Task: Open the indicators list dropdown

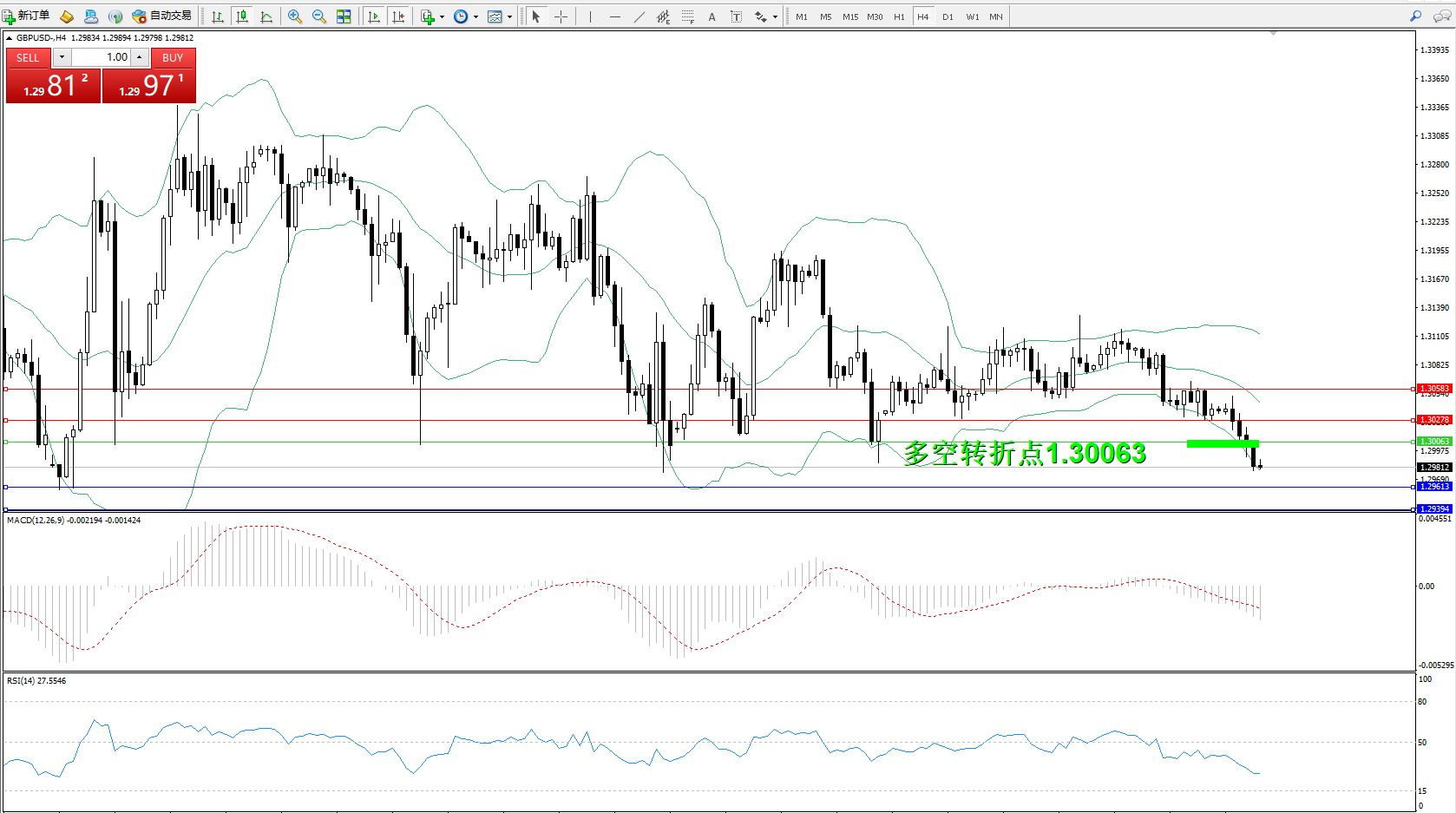Action: tap(443, 16)
